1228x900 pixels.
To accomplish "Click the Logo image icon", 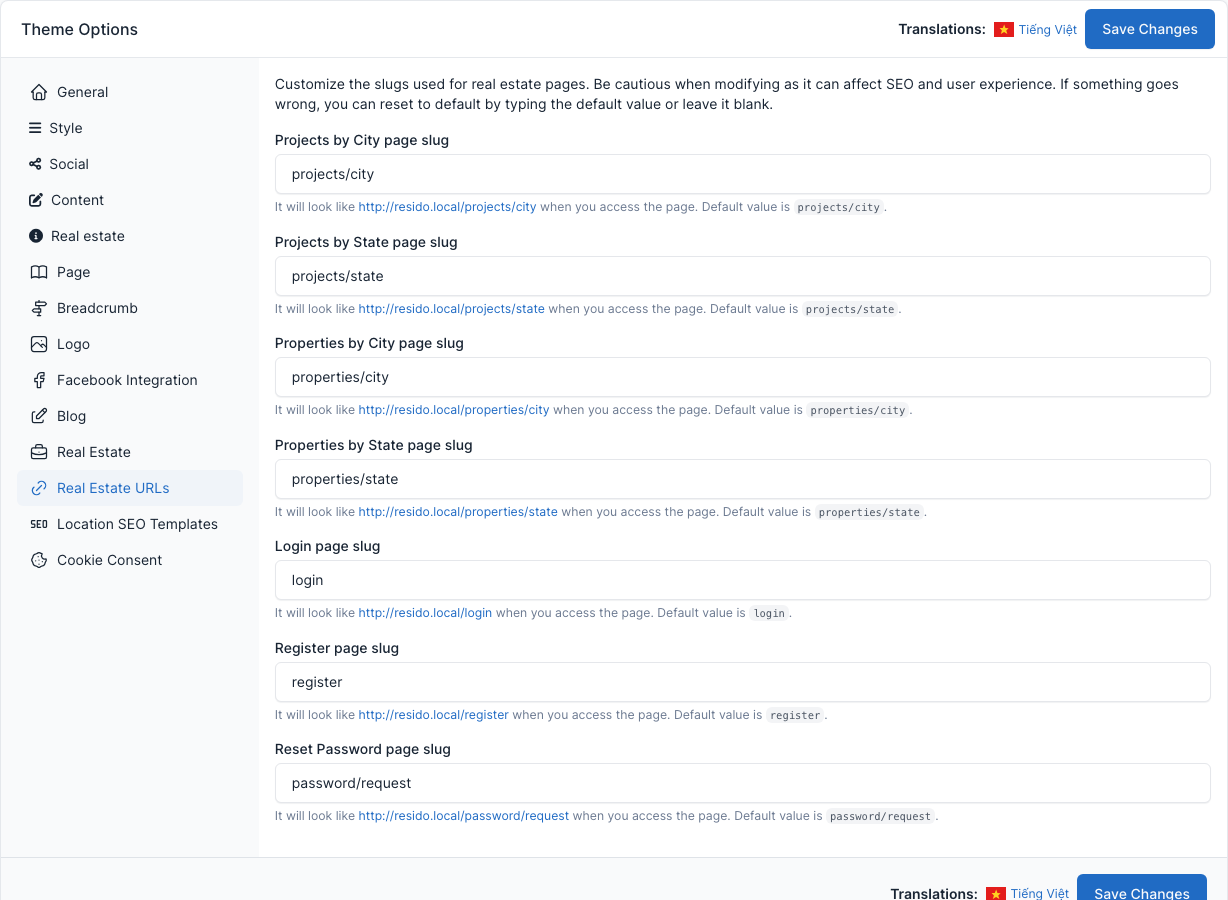I will pyautogui.click(x=39, y=344).
